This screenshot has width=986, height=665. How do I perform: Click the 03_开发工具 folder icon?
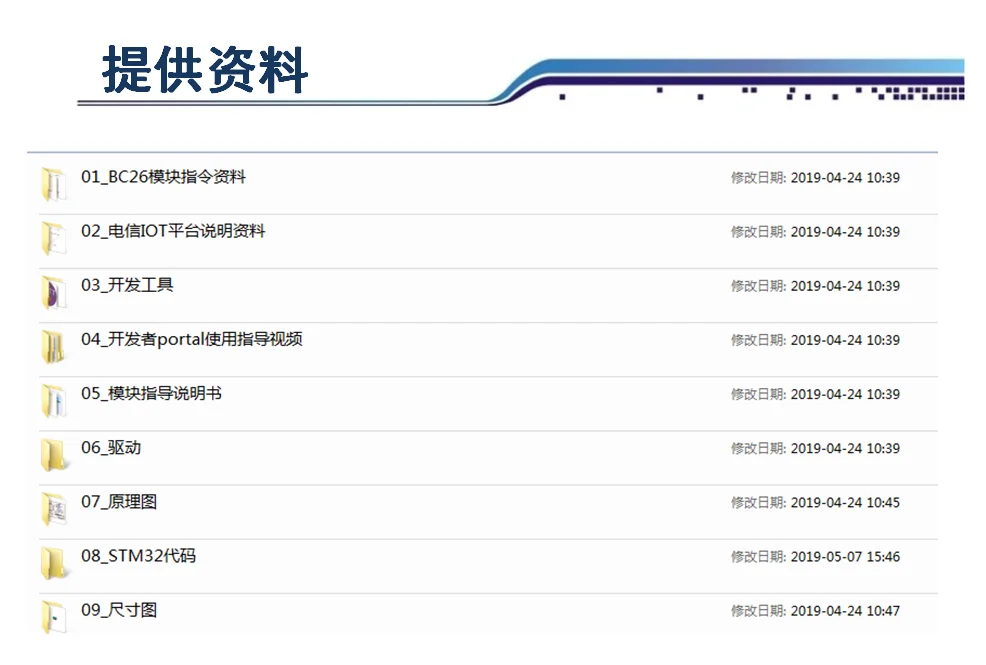pos(54,292)
